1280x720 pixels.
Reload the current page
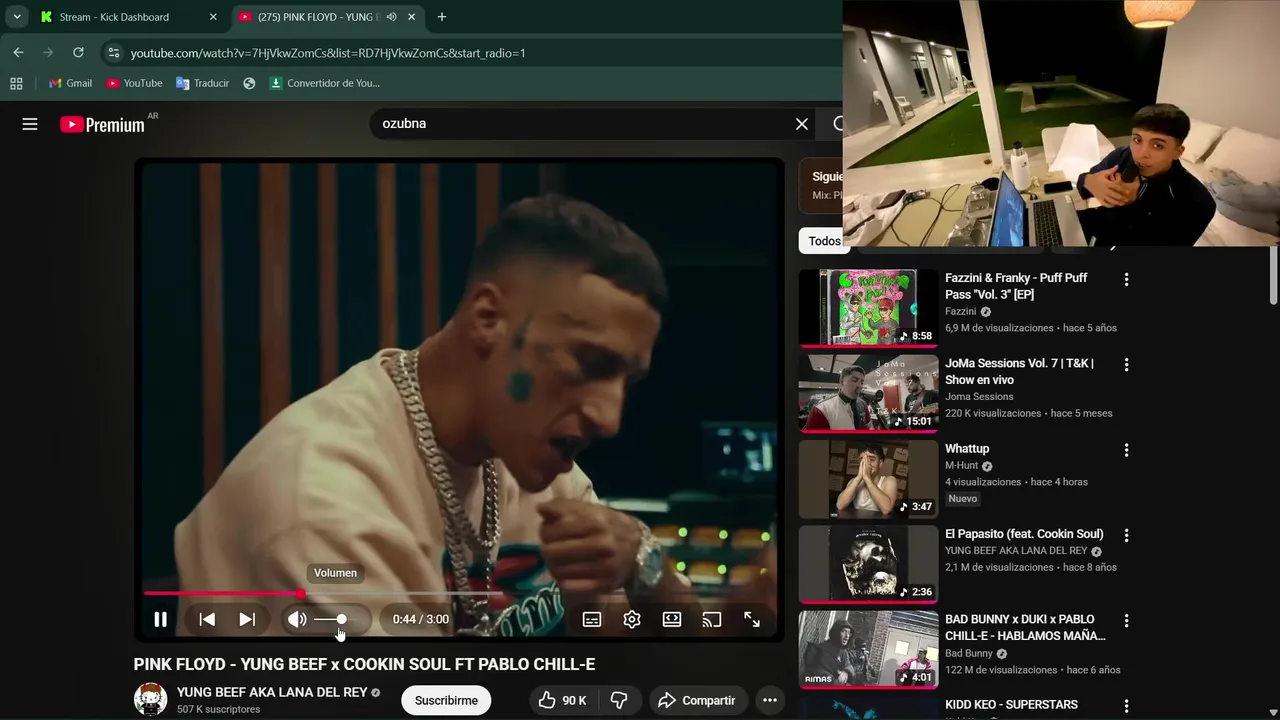click(x=78, y=53)
